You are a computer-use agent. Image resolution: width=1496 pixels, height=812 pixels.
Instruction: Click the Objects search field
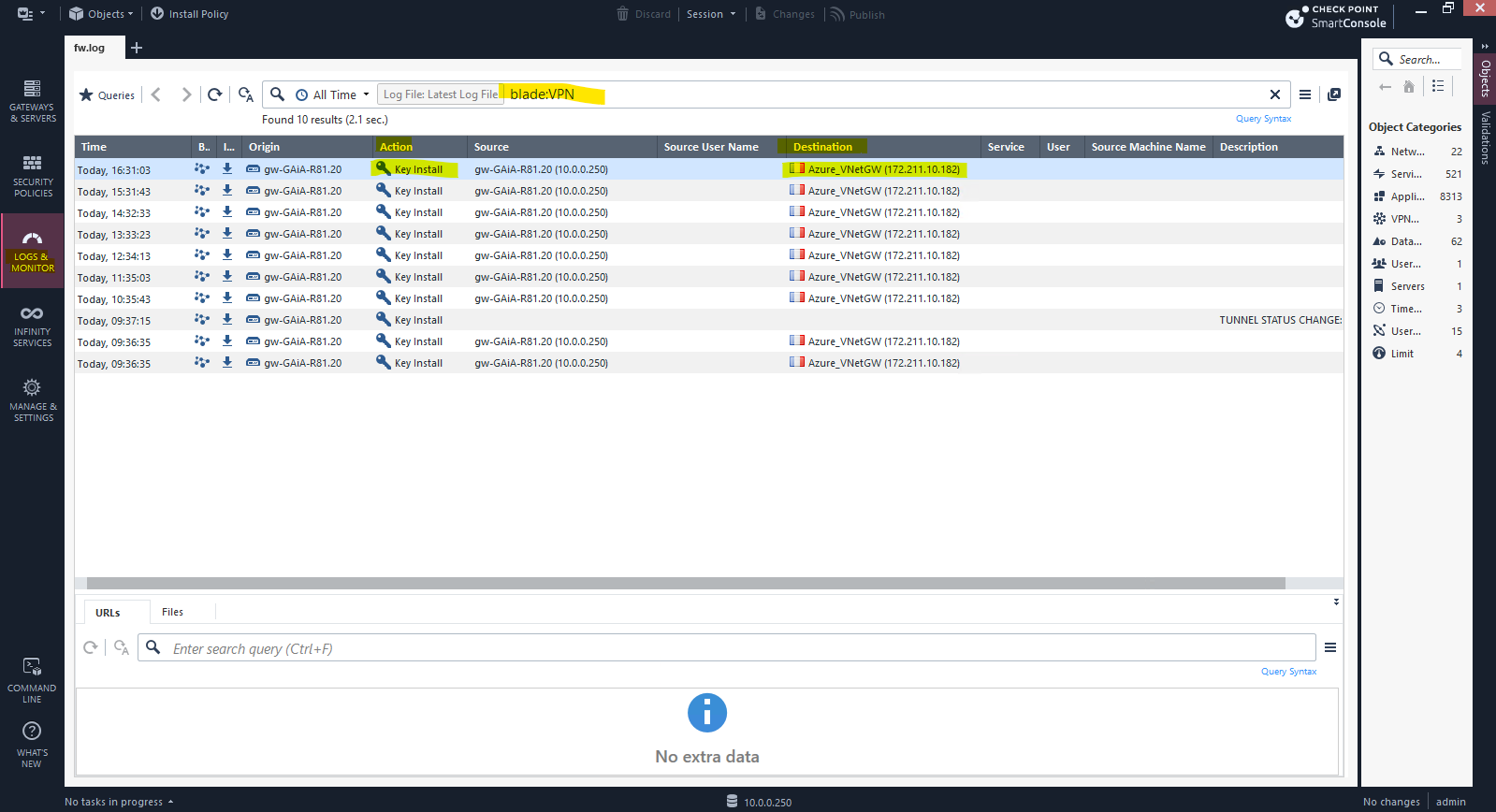pyautogui.click(x=1418, y=59)
